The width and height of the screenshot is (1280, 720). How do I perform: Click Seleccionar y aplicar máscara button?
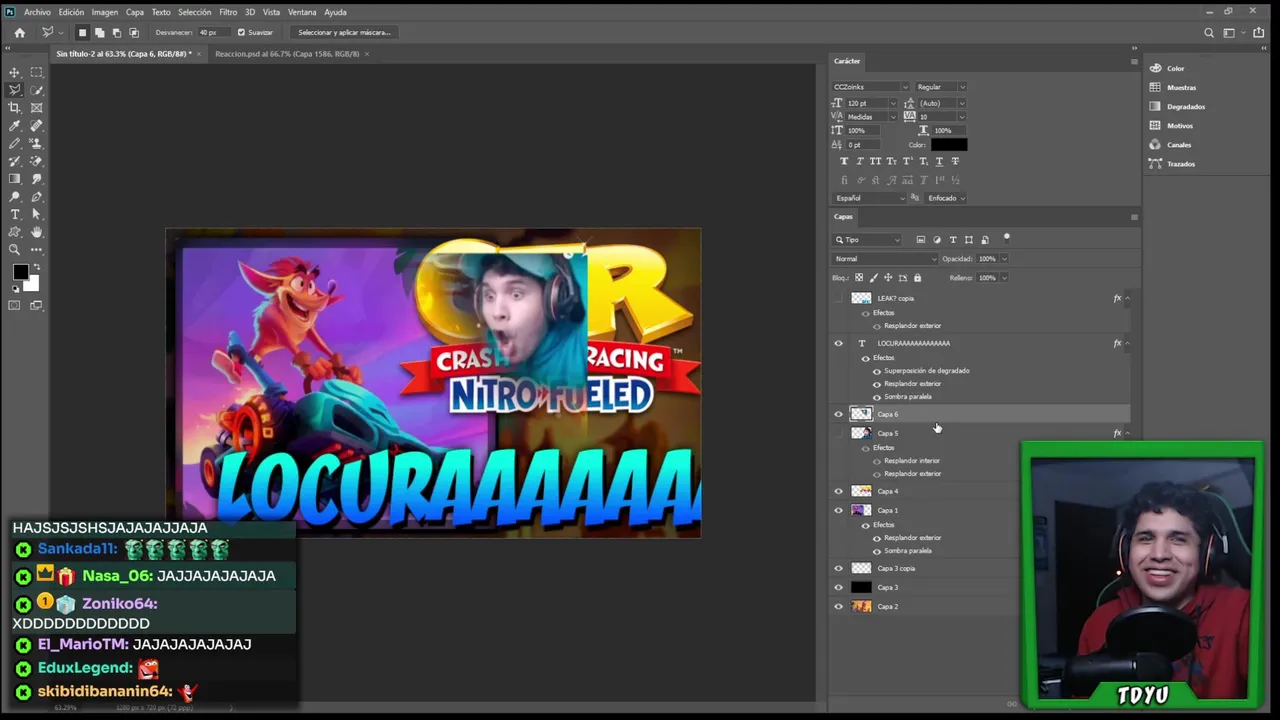tap(344, 32)
